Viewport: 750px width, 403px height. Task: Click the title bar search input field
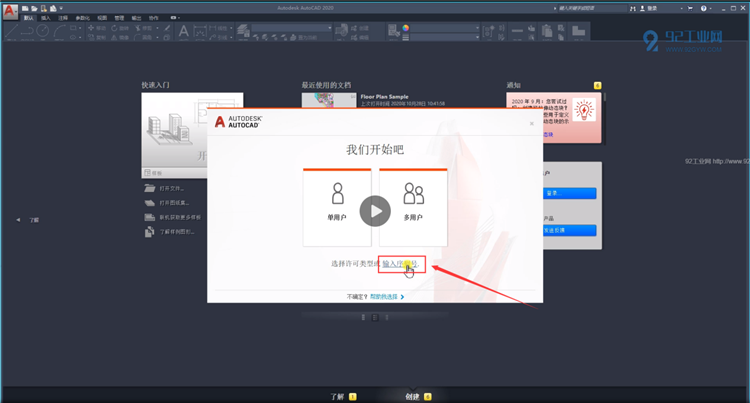(x=592, y=8)
